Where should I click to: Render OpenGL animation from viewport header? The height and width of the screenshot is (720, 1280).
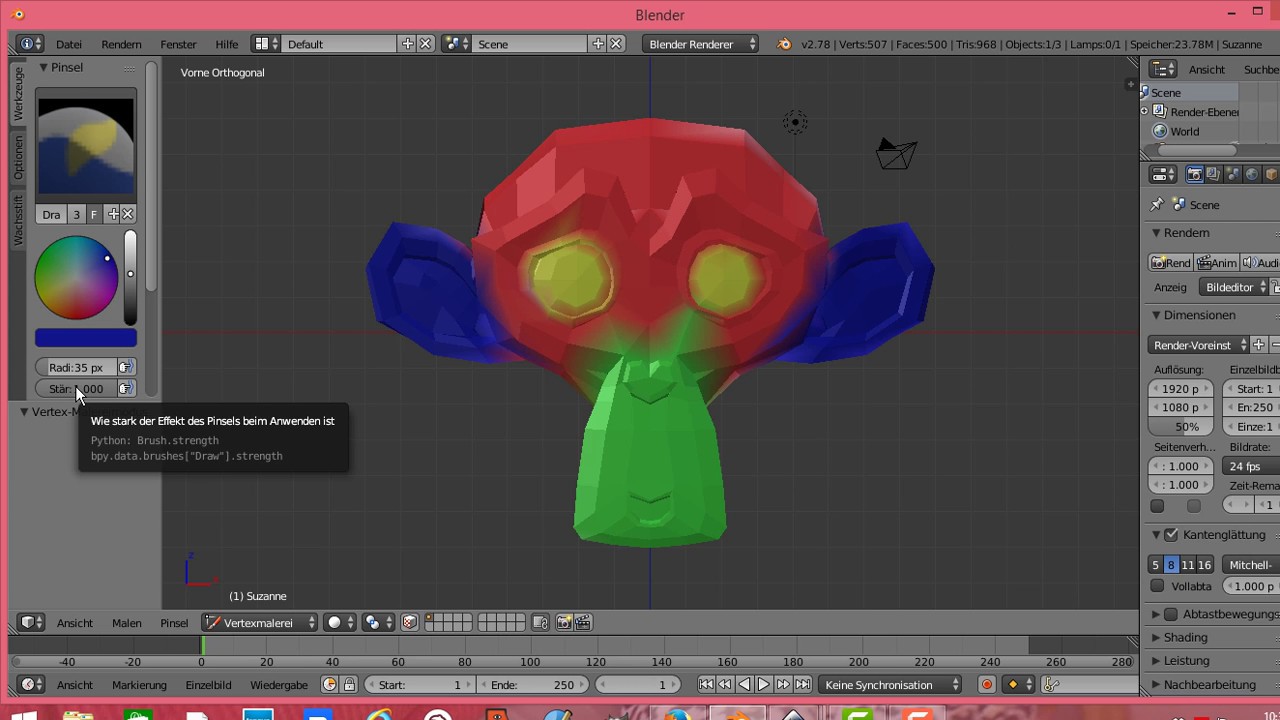(x=583, y=622)
